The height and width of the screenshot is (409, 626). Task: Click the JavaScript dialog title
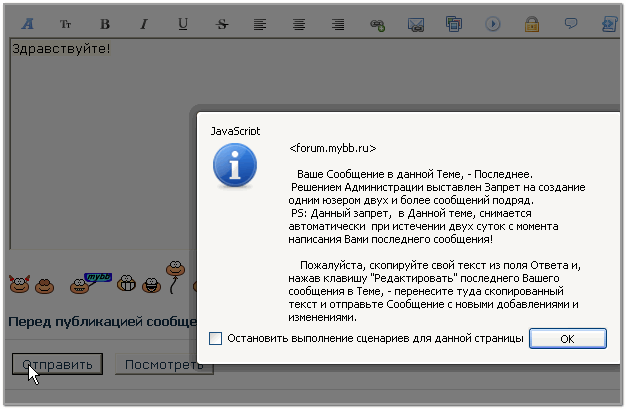(x=235, y=131)
